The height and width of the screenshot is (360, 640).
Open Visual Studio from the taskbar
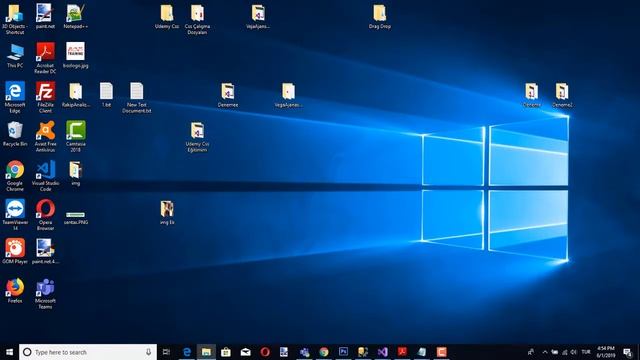point(382,352)
